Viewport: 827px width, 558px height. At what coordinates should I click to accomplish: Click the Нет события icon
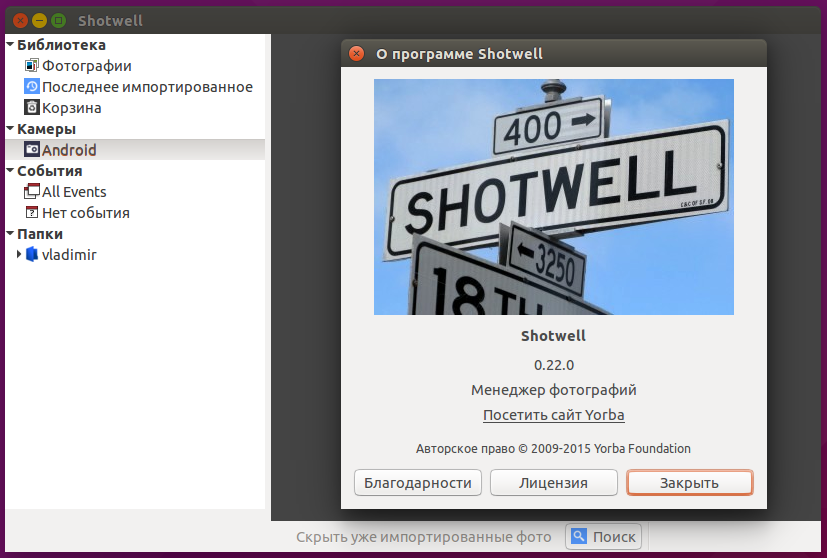32,213
